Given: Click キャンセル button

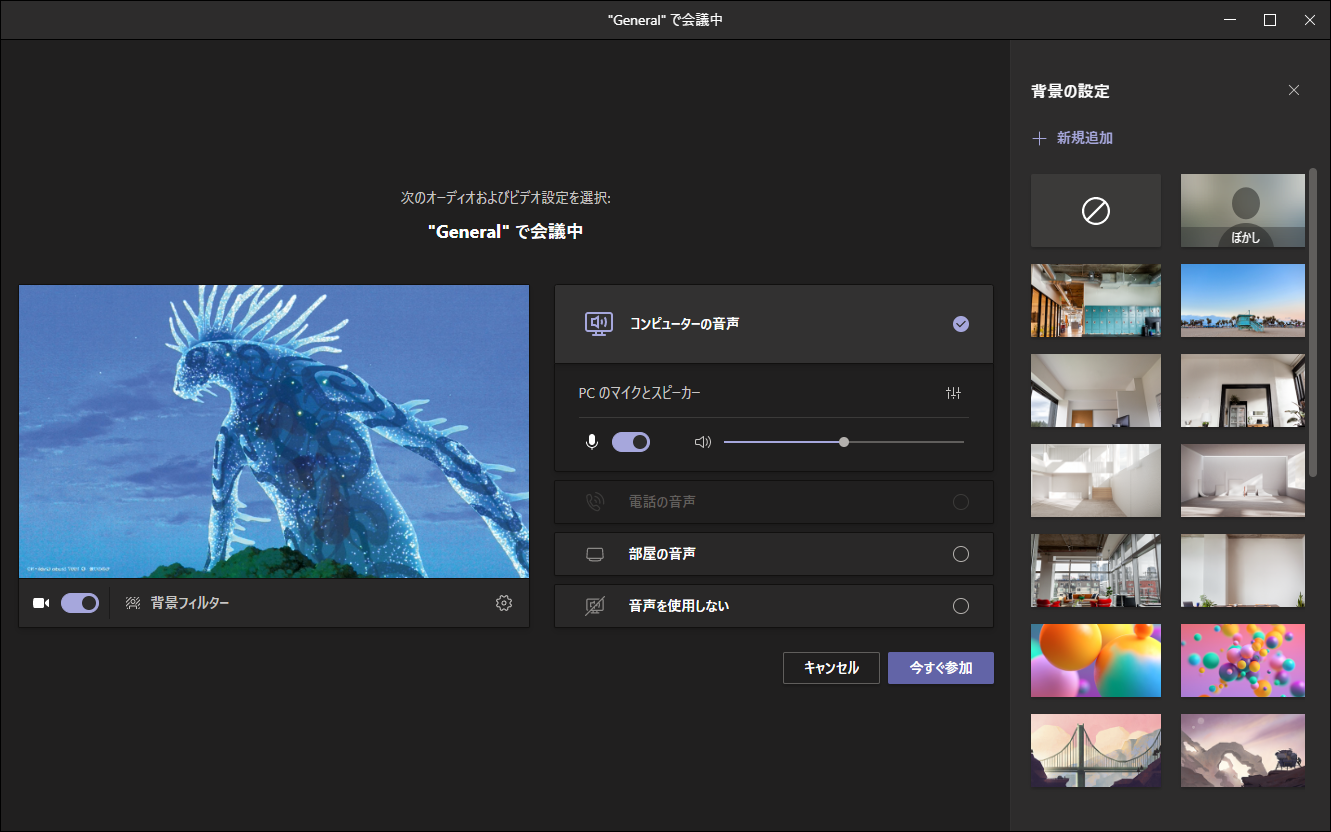Looking at the screenshot, I should (831, 668).
